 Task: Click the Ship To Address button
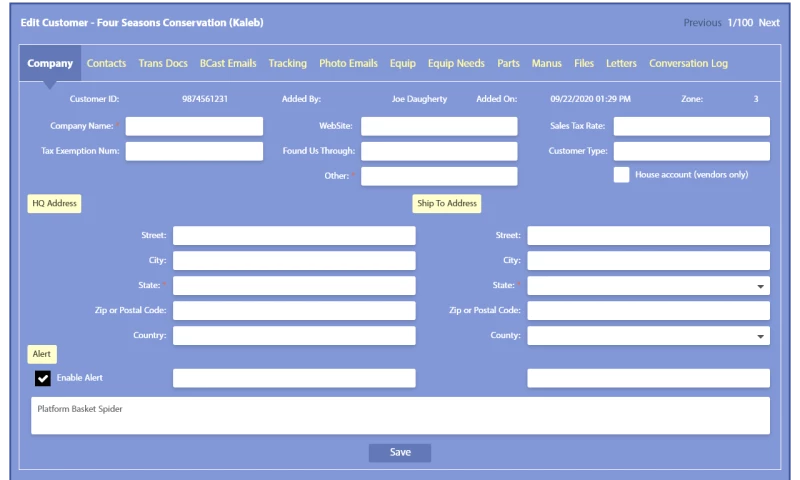pyautogui.click(x=447, y=203)
